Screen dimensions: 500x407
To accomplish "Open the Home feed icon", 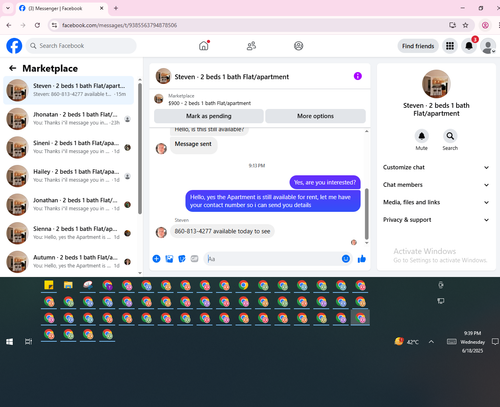I will click(x=204, y=46).
